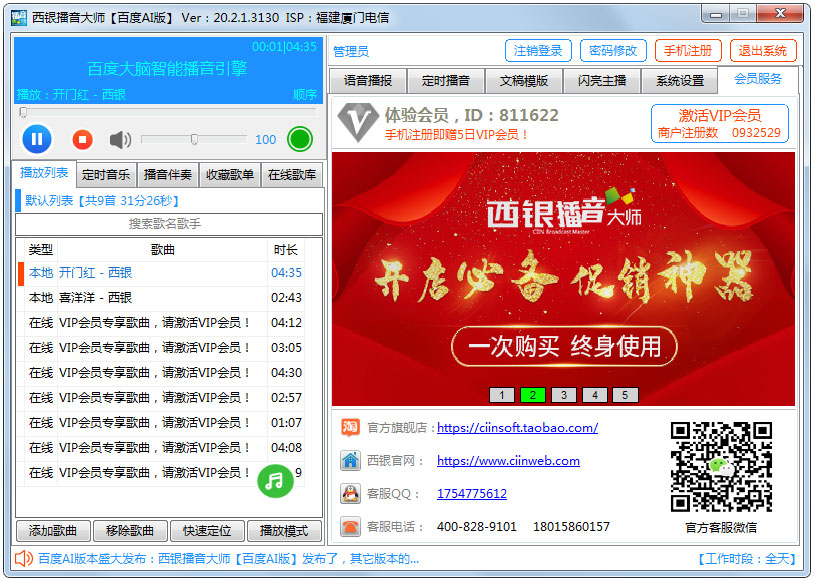Click the 添加歌曲 button

[53, 531]
